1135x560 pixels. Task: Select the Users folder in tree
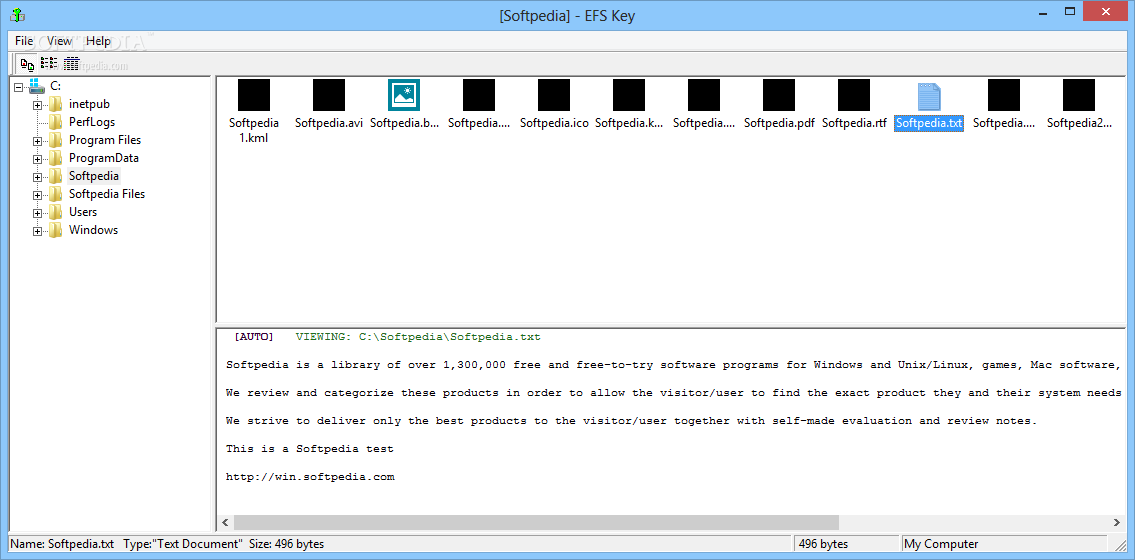pos(83,213)
